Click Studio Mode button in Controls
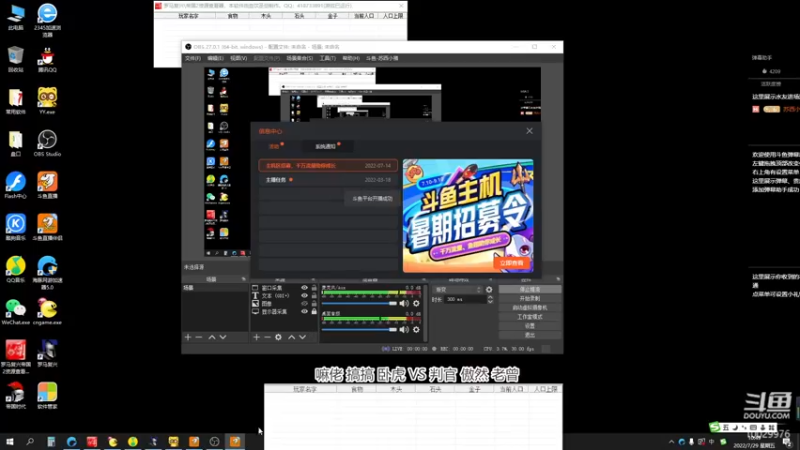Image resolution: width=800 pixels, height=450 pixels. tap(530, 317)
